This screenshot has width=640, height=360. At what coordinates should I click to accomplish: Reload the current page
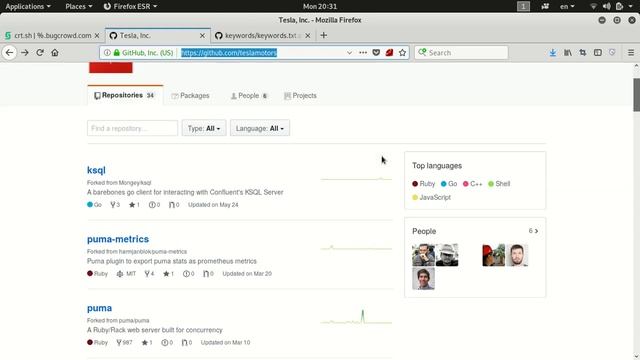tap(40, 53)
